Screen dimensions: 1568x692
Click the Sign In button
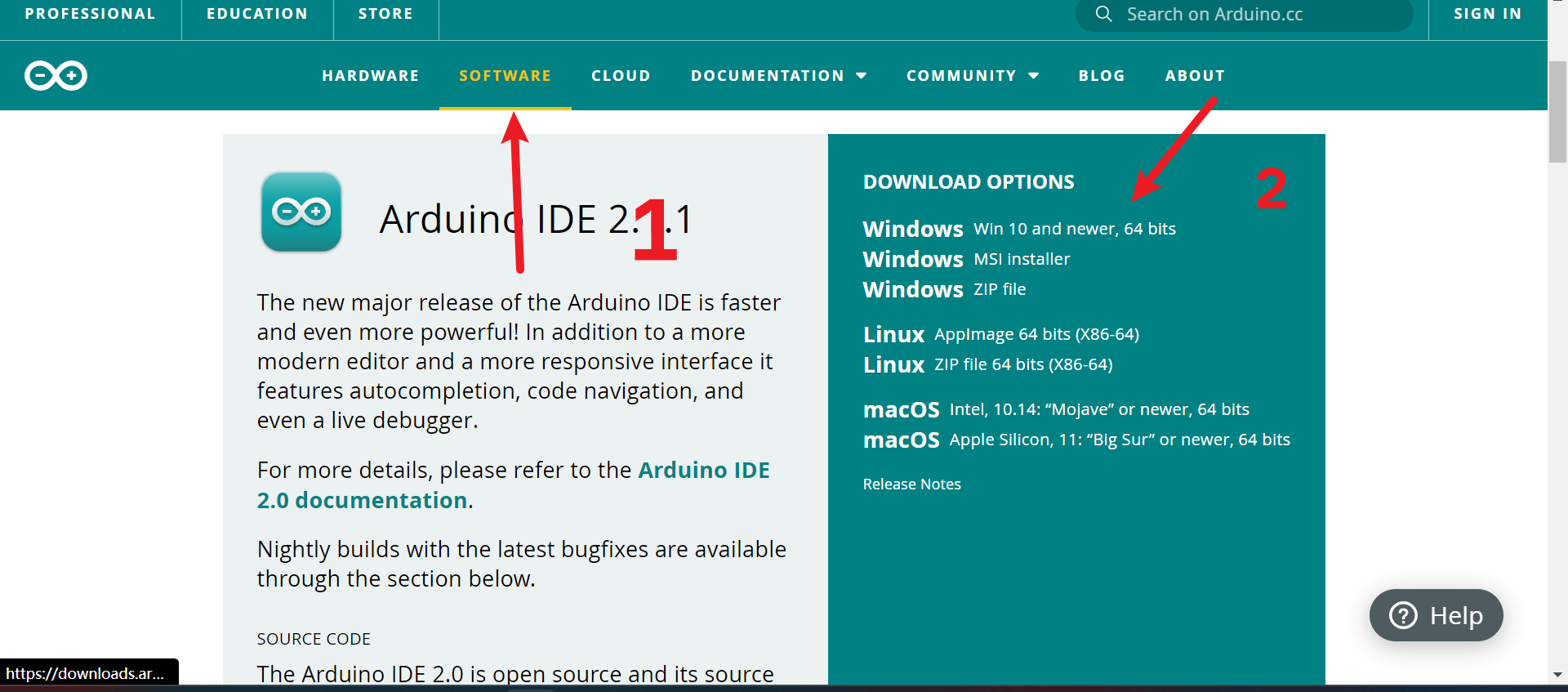1488,14
